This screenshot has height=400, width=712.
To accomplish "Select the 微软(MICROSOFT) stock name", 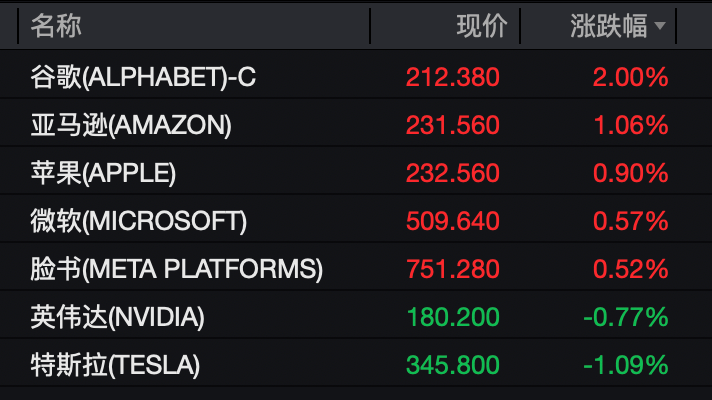I will (x=138, y=221).
